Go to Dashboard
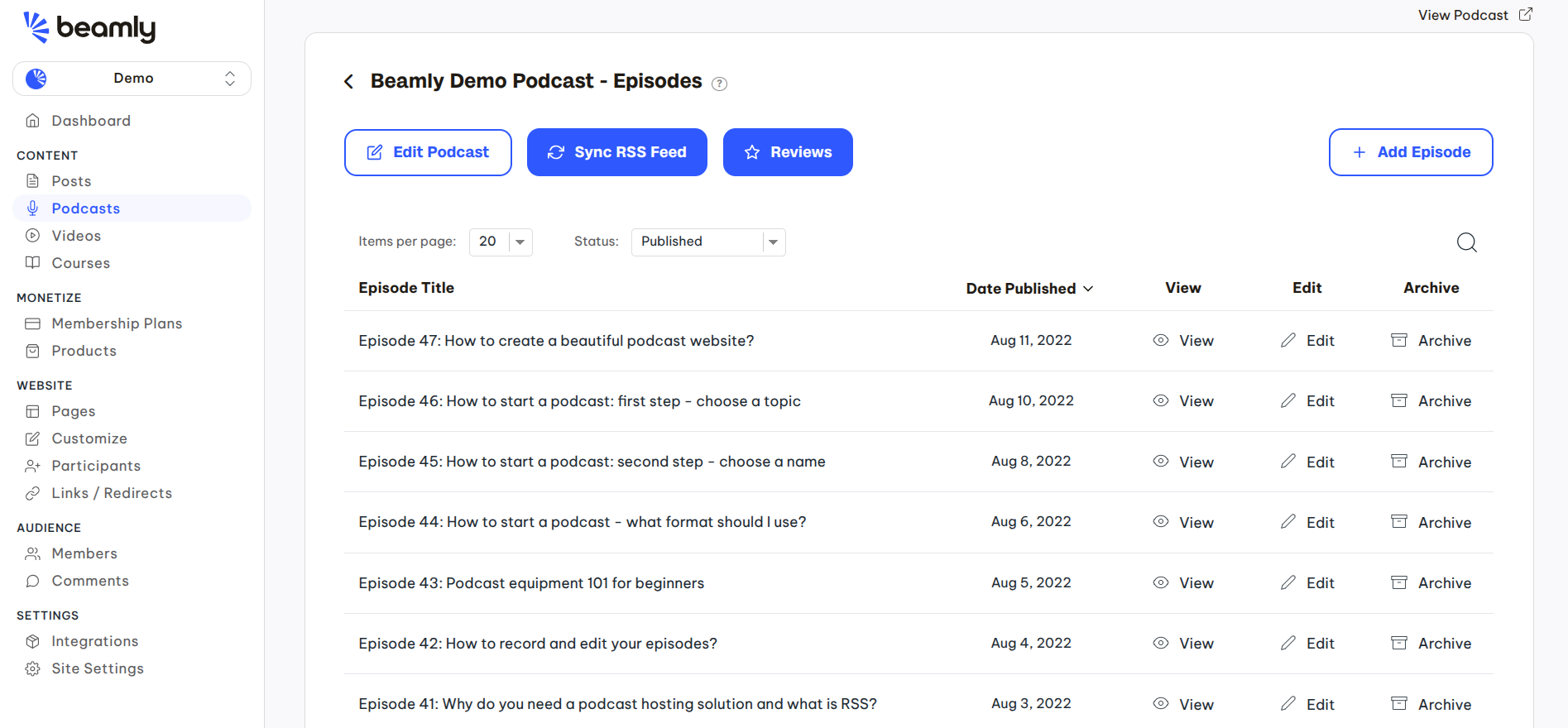The height and width of the screenshot is (728, 1568). coord(90,121)
